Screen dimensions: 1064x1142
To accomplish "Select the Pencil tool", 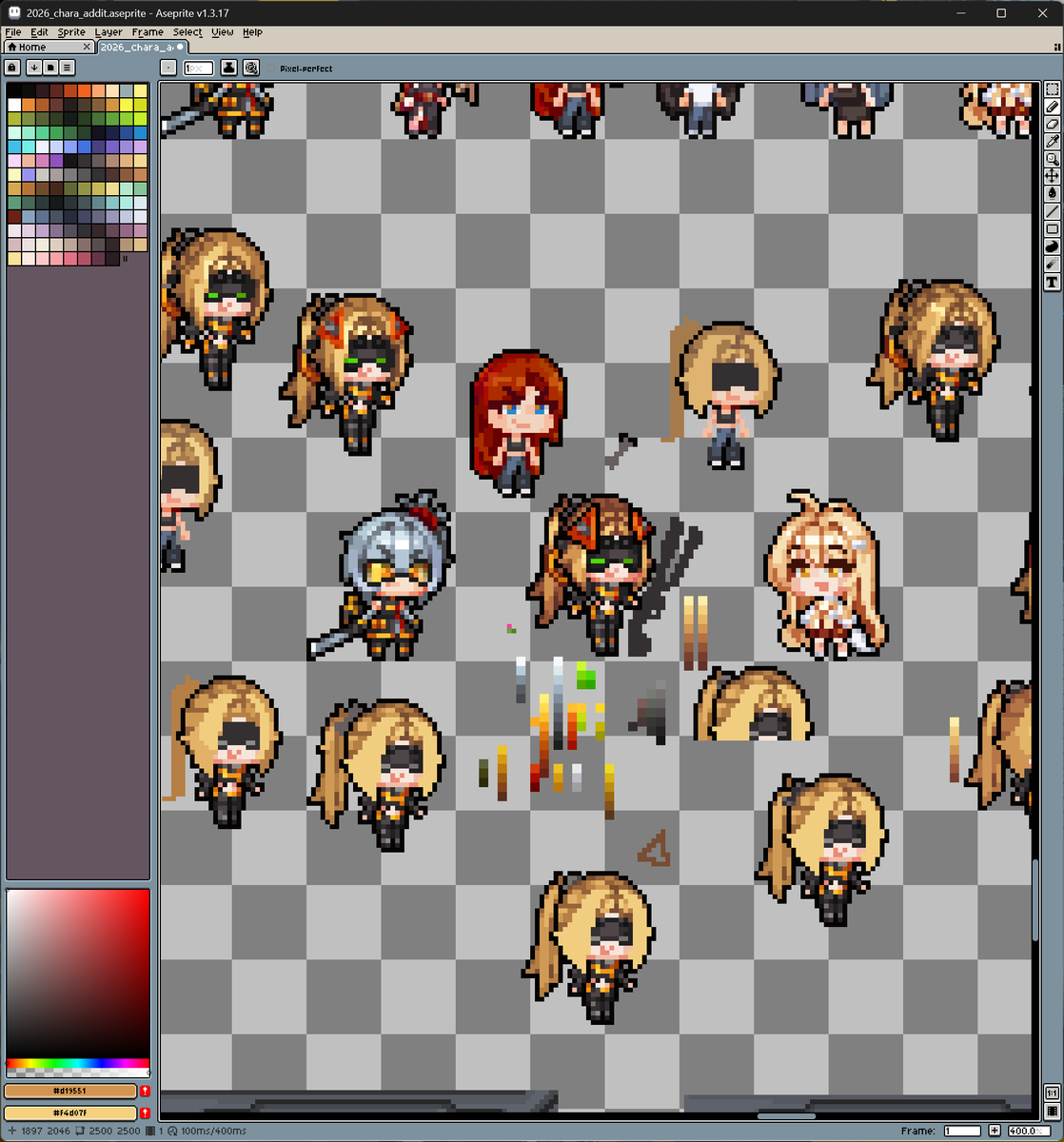I will (x=1053, y=107).
